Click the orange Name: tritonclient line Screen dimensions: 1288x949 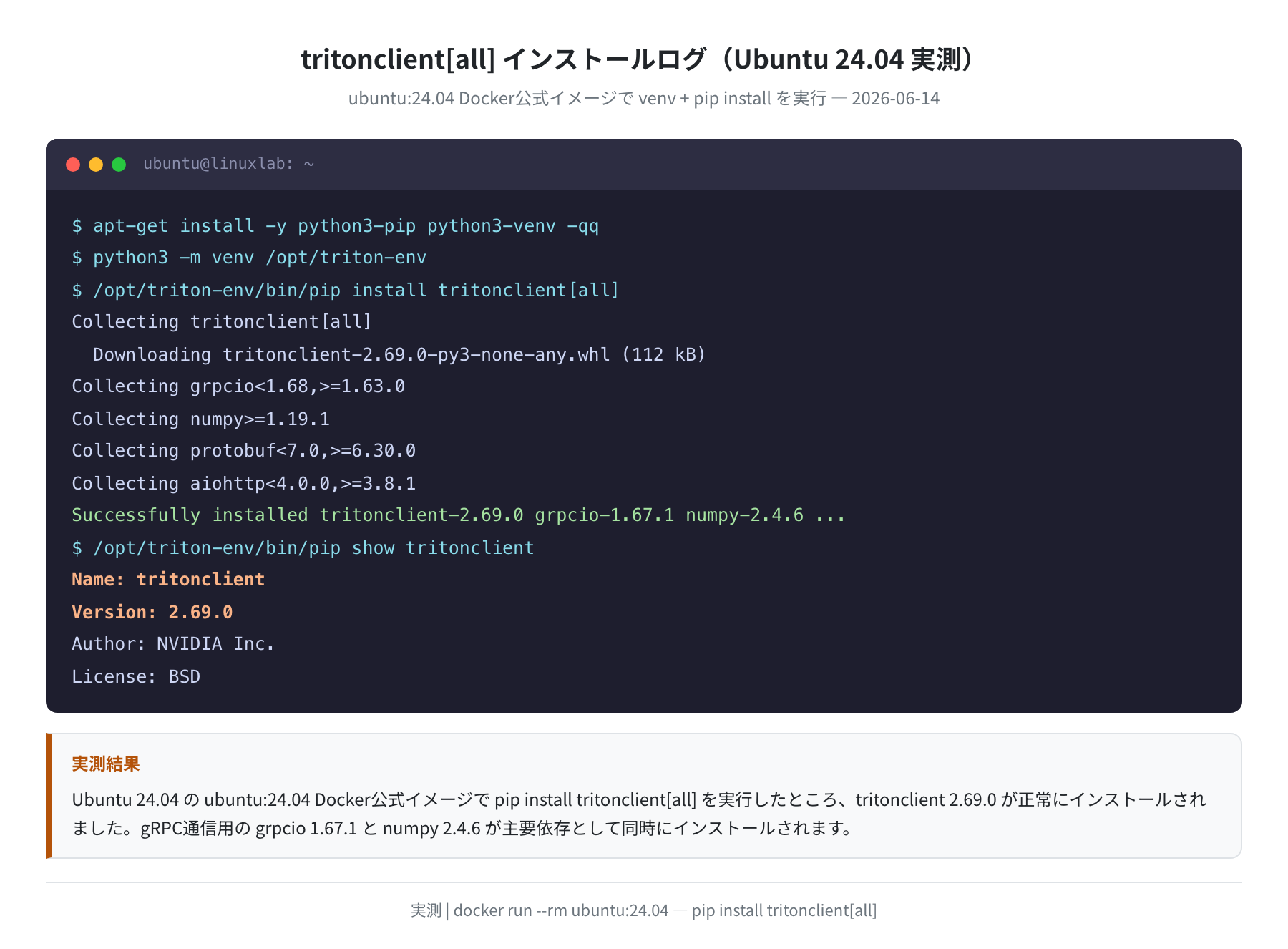point(168,580)
